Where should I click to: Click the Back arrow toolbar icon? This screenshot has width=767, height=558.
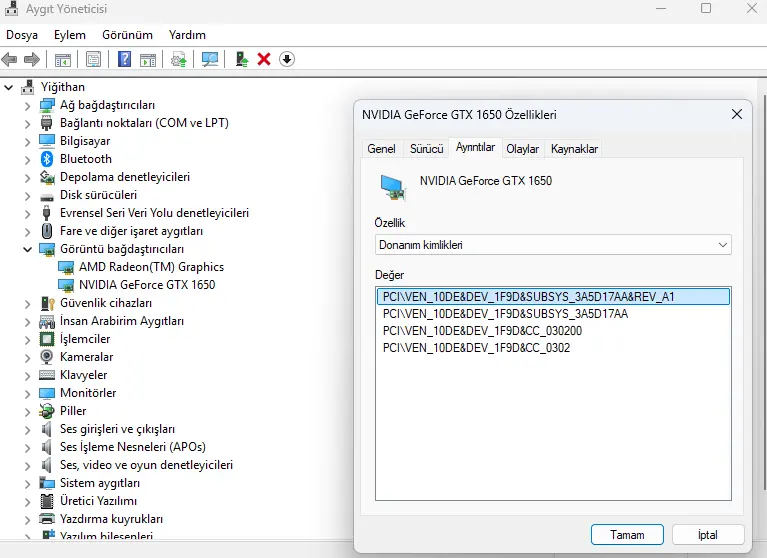tap(9, 60)
